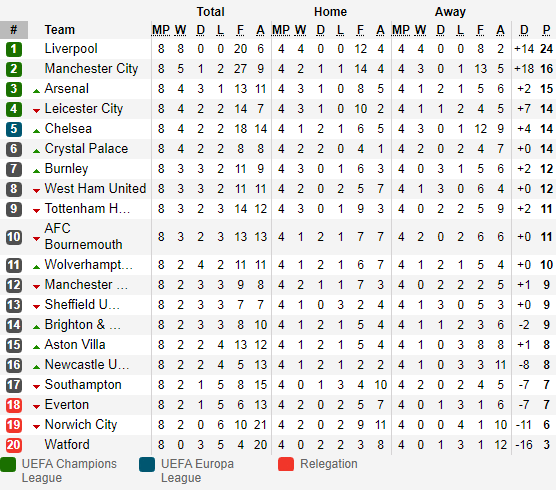Select the Total column group header
This screenshot has width=556, height=490.
click(211, 12)
